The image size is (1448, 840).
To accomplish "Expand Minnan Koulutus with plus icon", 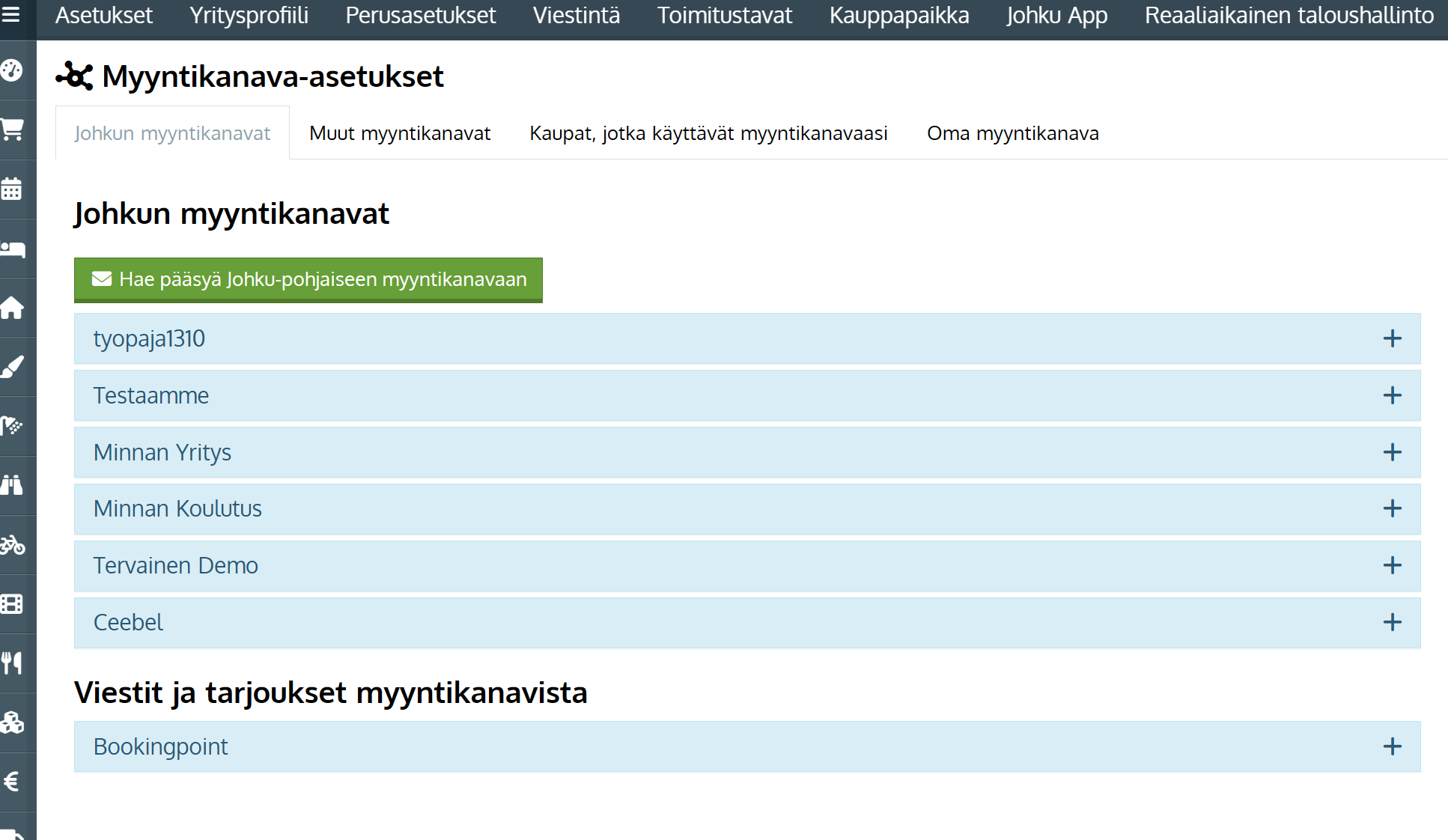I will click(x=1392, y=508).
